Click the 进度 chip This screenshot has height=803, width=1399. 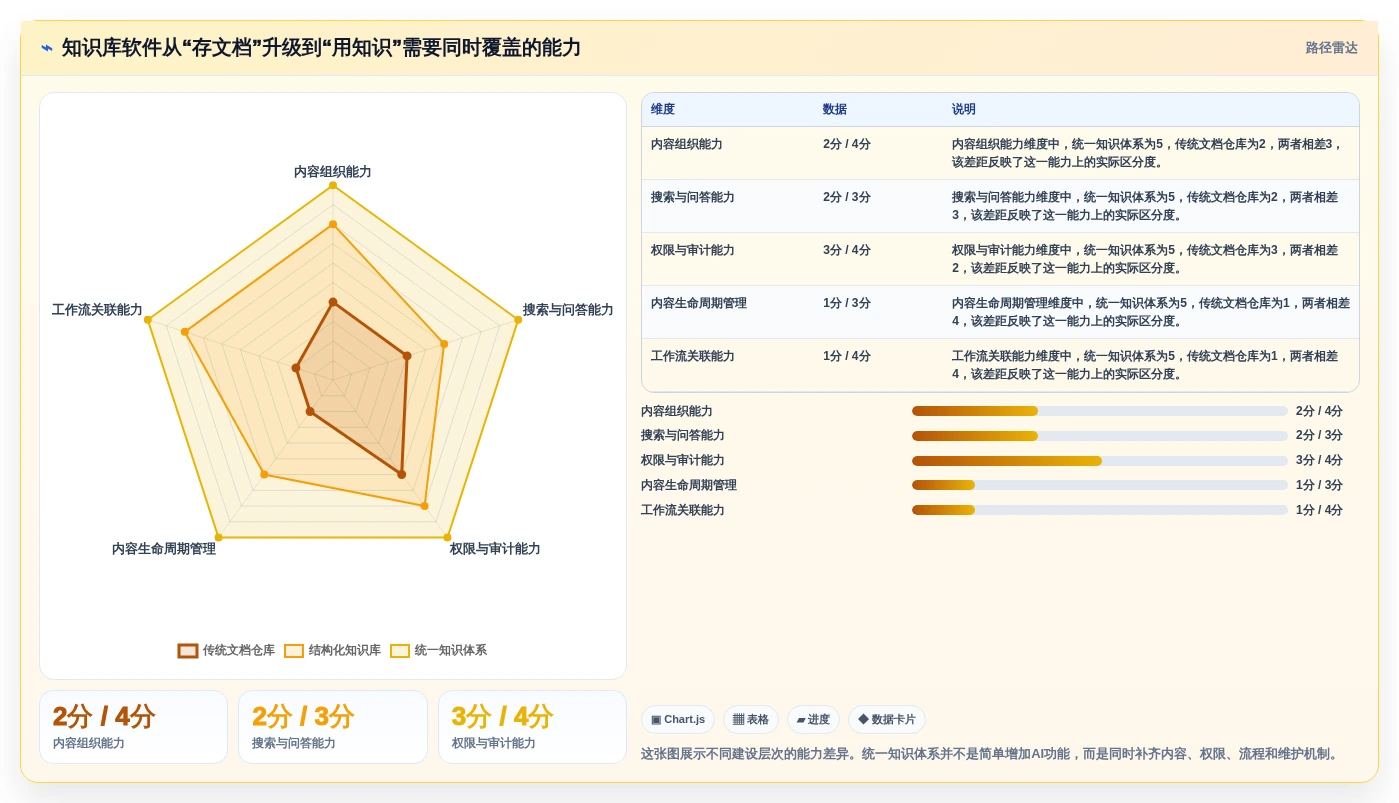[813, 720]
